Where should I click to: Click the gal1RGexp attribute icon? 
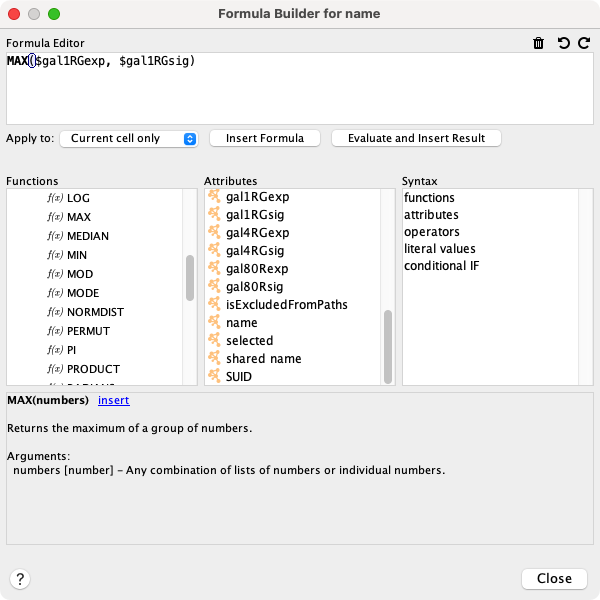point(214,197)
